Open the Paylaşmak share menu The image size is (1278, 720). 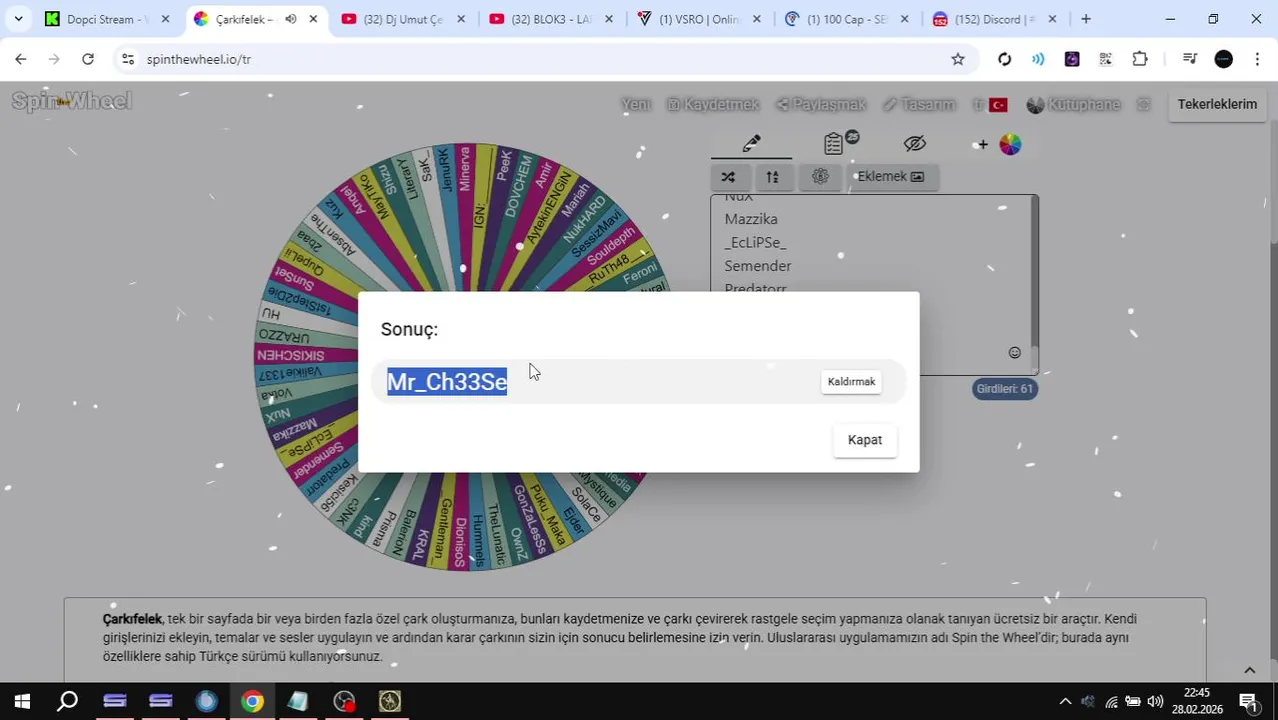(x=821, y=104)
